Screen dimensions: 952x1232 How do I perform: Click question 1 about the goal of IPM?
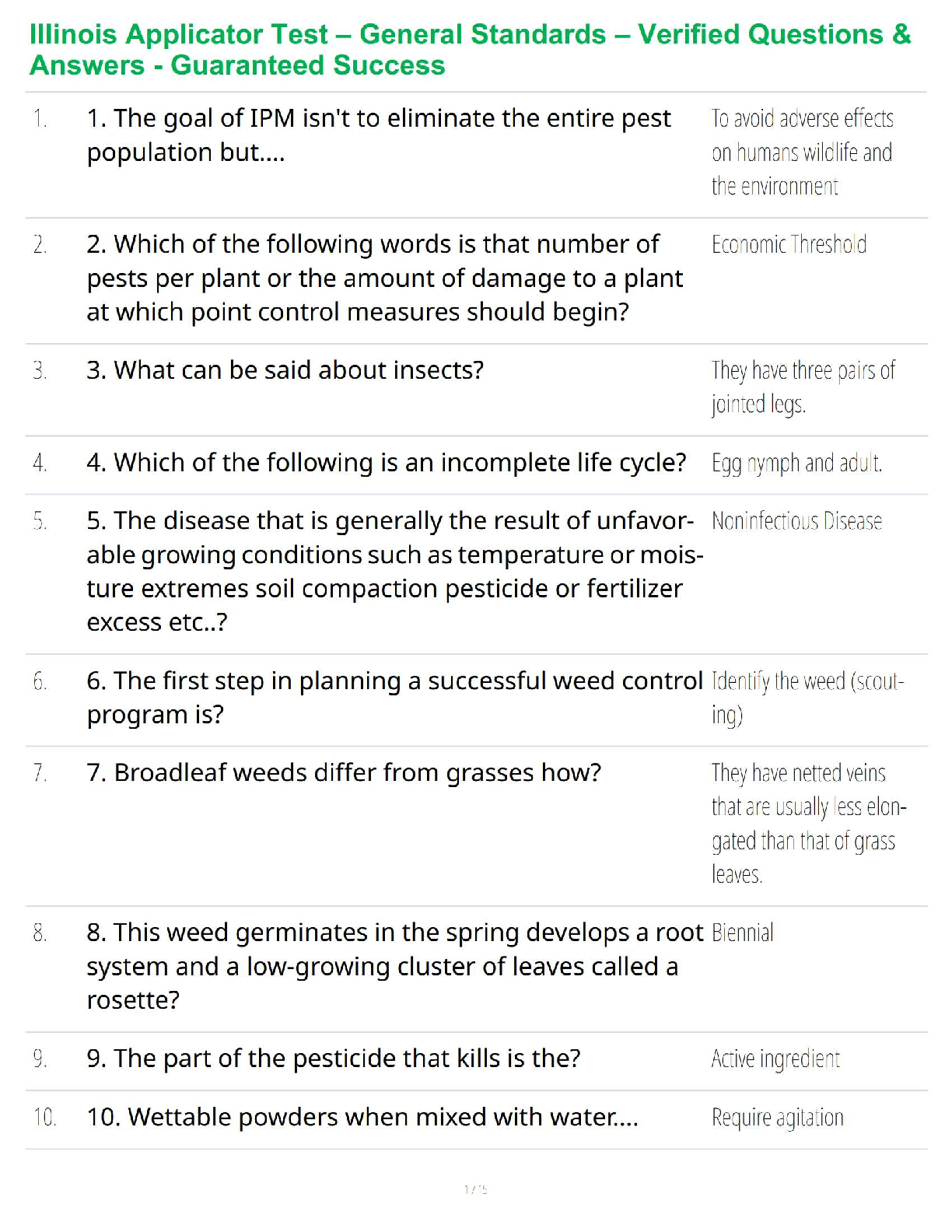379,135
